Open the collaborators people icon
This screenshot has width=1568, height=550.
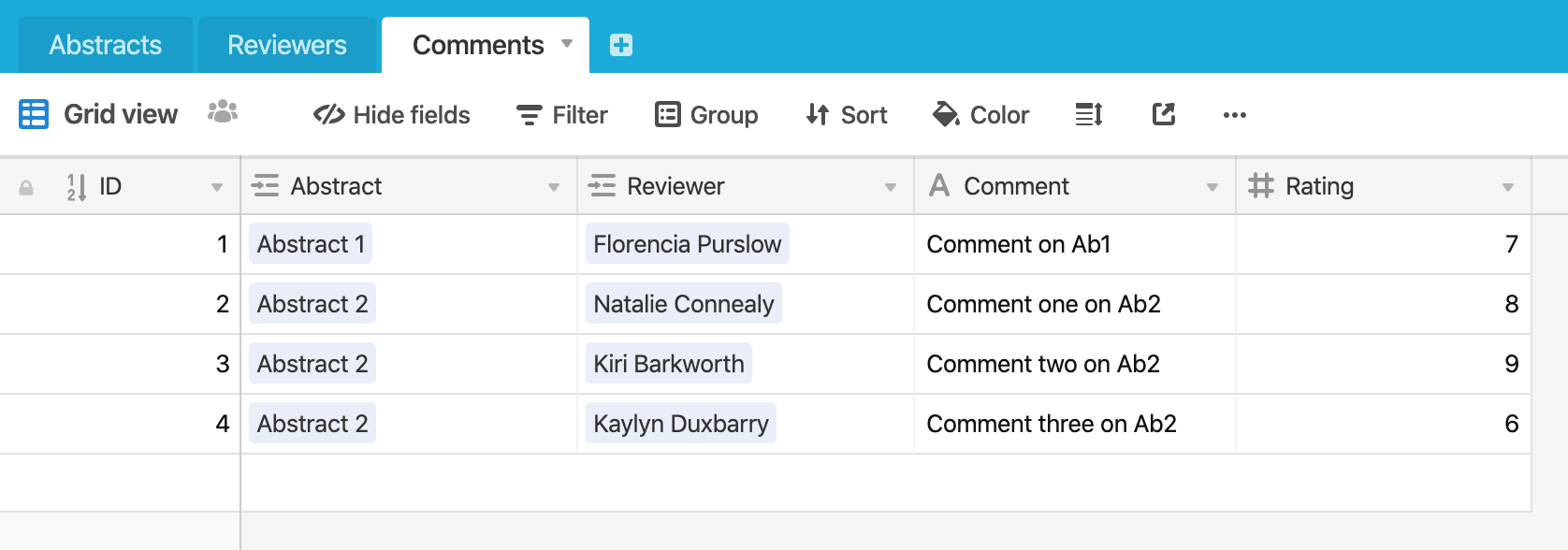pyautogui.click(x=223, y=112)
